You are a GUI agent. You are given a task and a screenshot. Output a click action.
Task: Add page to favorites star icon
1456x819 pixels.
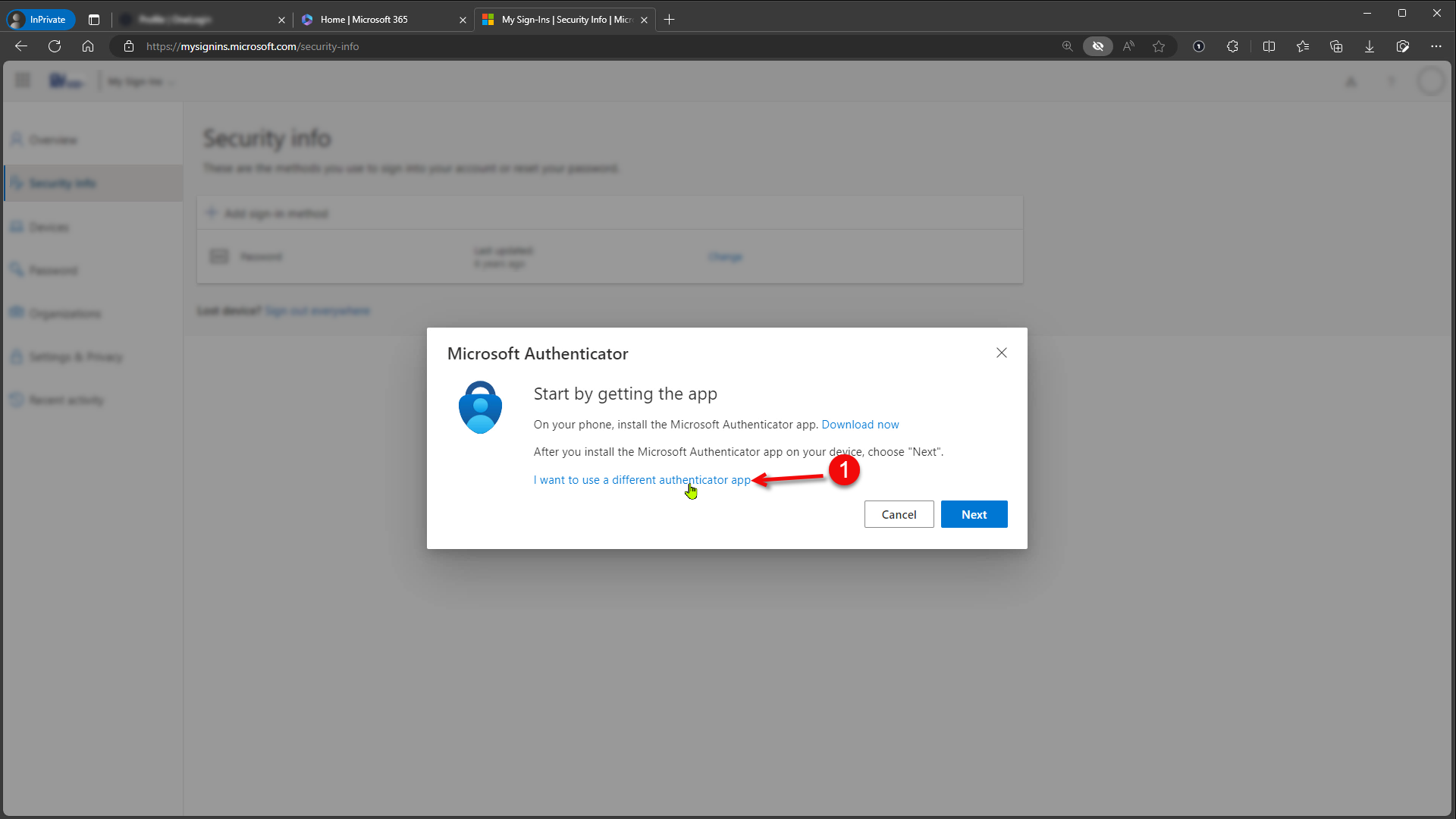pyautogui.click(x=1159, y=46)
